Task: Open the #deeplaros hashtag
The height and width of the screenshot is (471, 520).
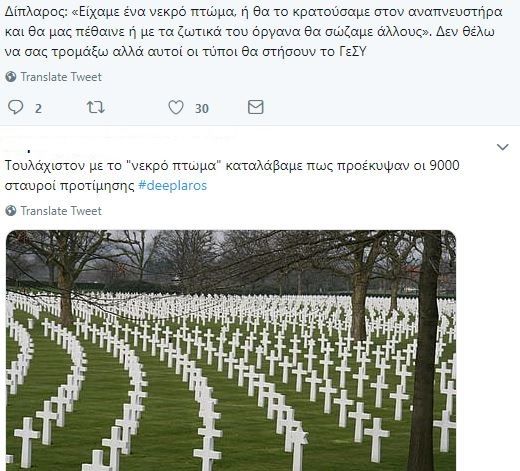Action: pyautogui.click(x=173, y=185)
